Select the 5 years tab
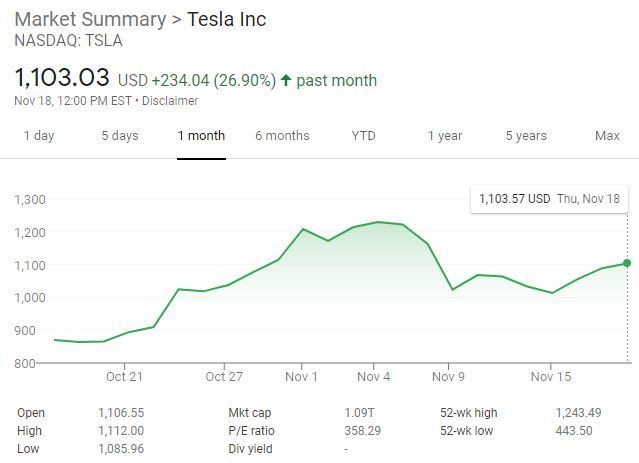Image resolution: width=639 pixels, height=463 pixels. (526, 136)
